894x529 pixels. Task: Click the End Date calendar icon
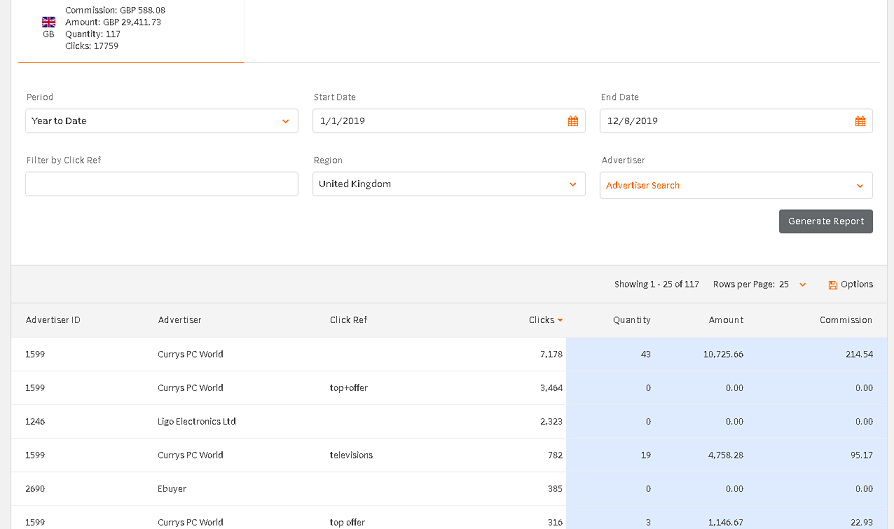pyautogui.click(x=859, y=121)
